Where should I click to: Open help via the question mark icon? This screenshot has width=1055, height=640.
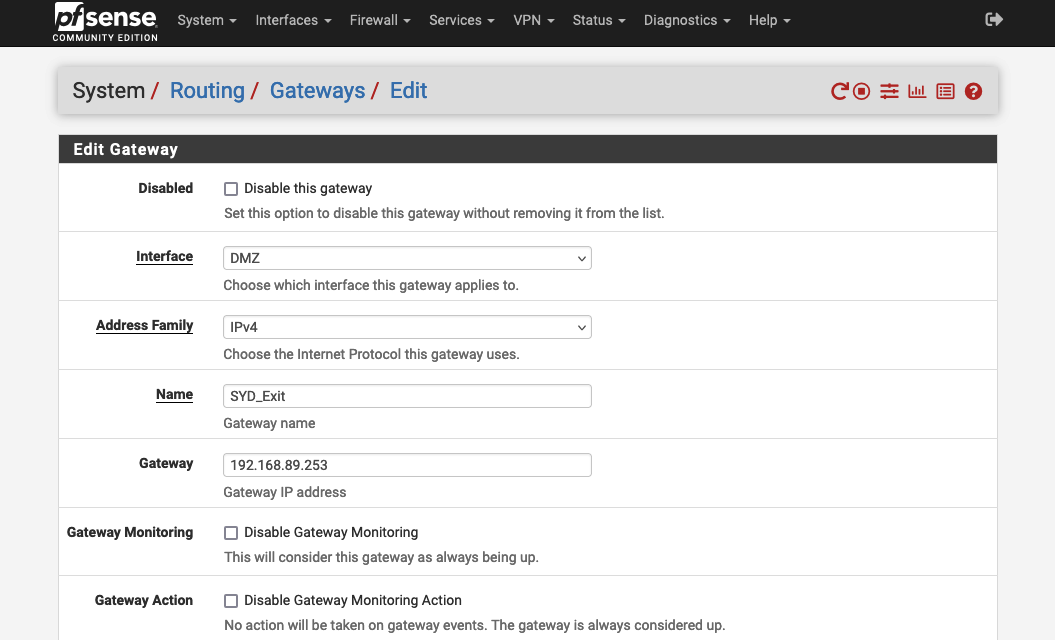pos(973,91)
